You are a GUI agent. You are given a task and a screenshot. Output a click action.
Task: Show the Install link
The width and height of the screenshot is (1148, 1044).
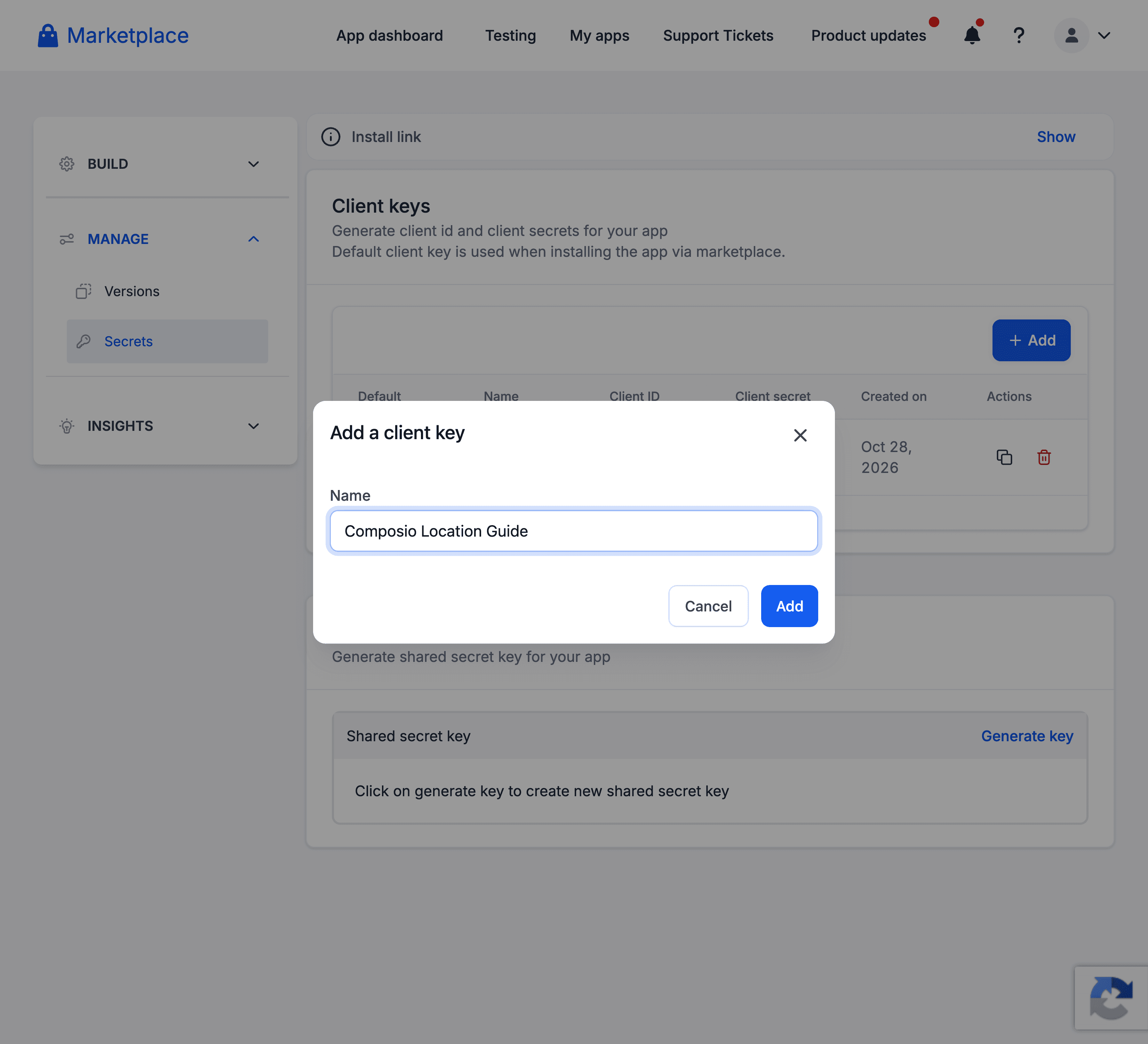1056,137
